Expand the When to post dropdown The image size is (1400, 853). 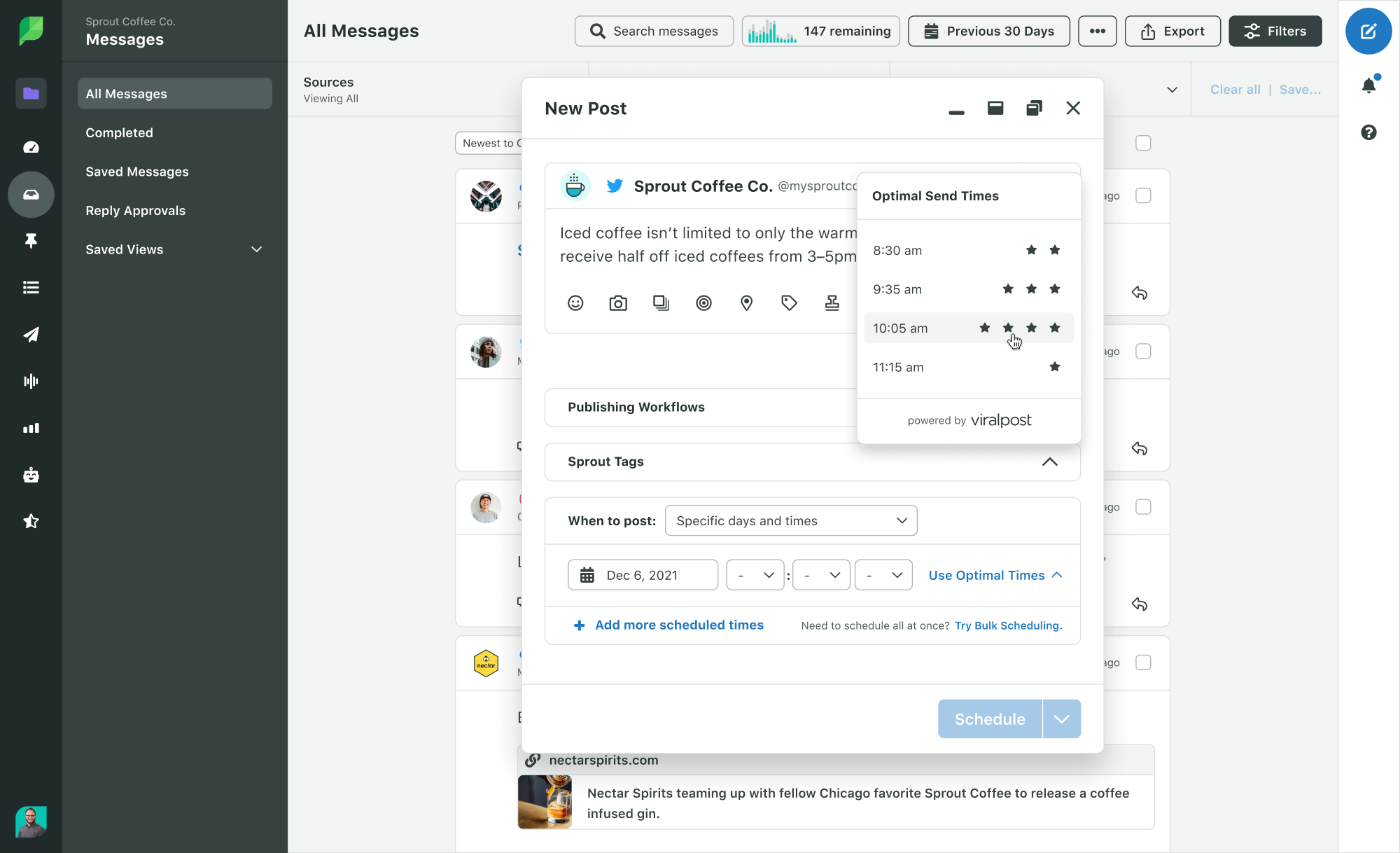click(790, 520)
